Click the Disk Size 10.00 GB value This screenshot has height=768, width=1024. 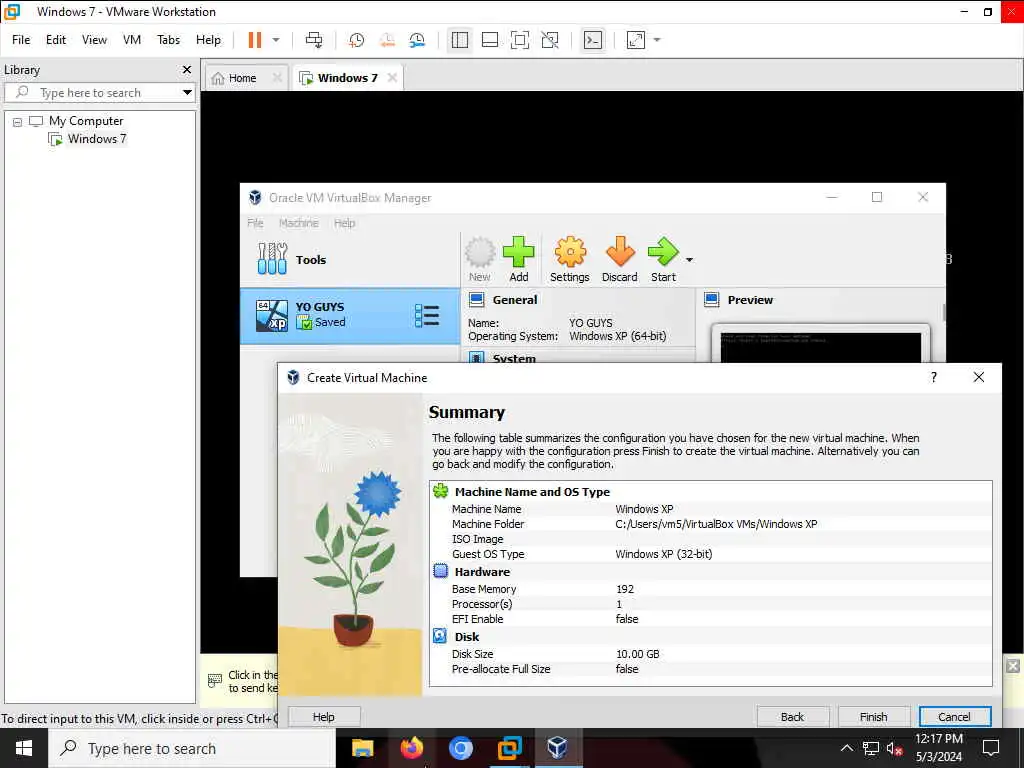[637, 654]
